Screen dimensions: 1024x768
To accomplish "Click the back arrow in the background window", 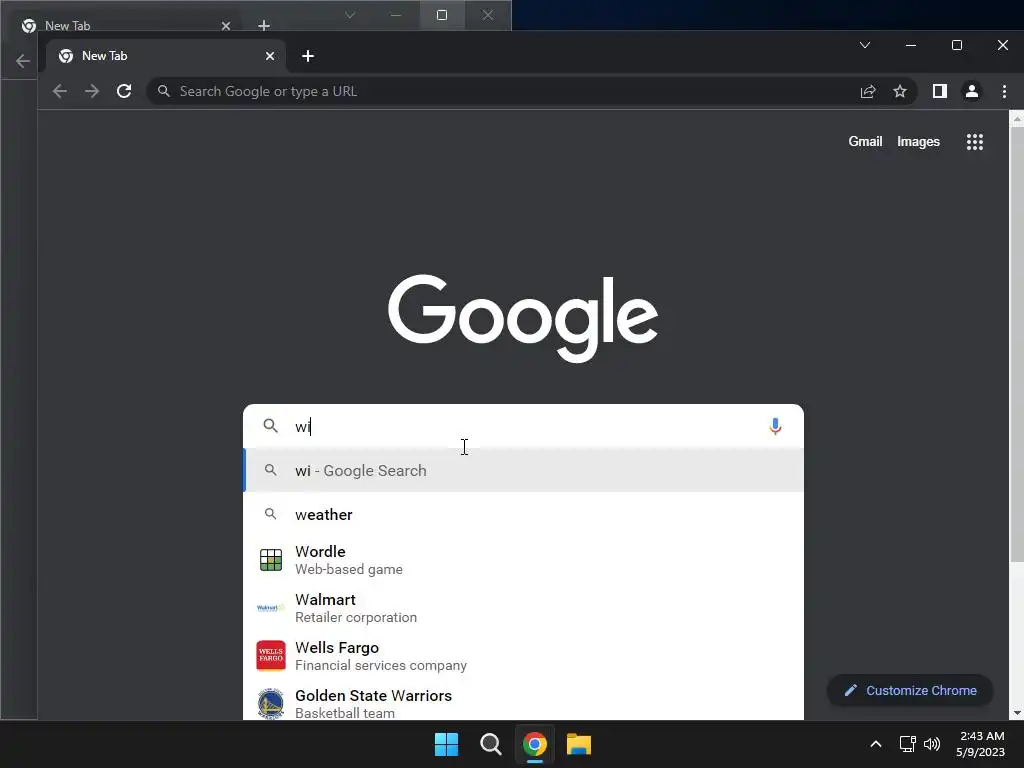I will click(23, 61).
